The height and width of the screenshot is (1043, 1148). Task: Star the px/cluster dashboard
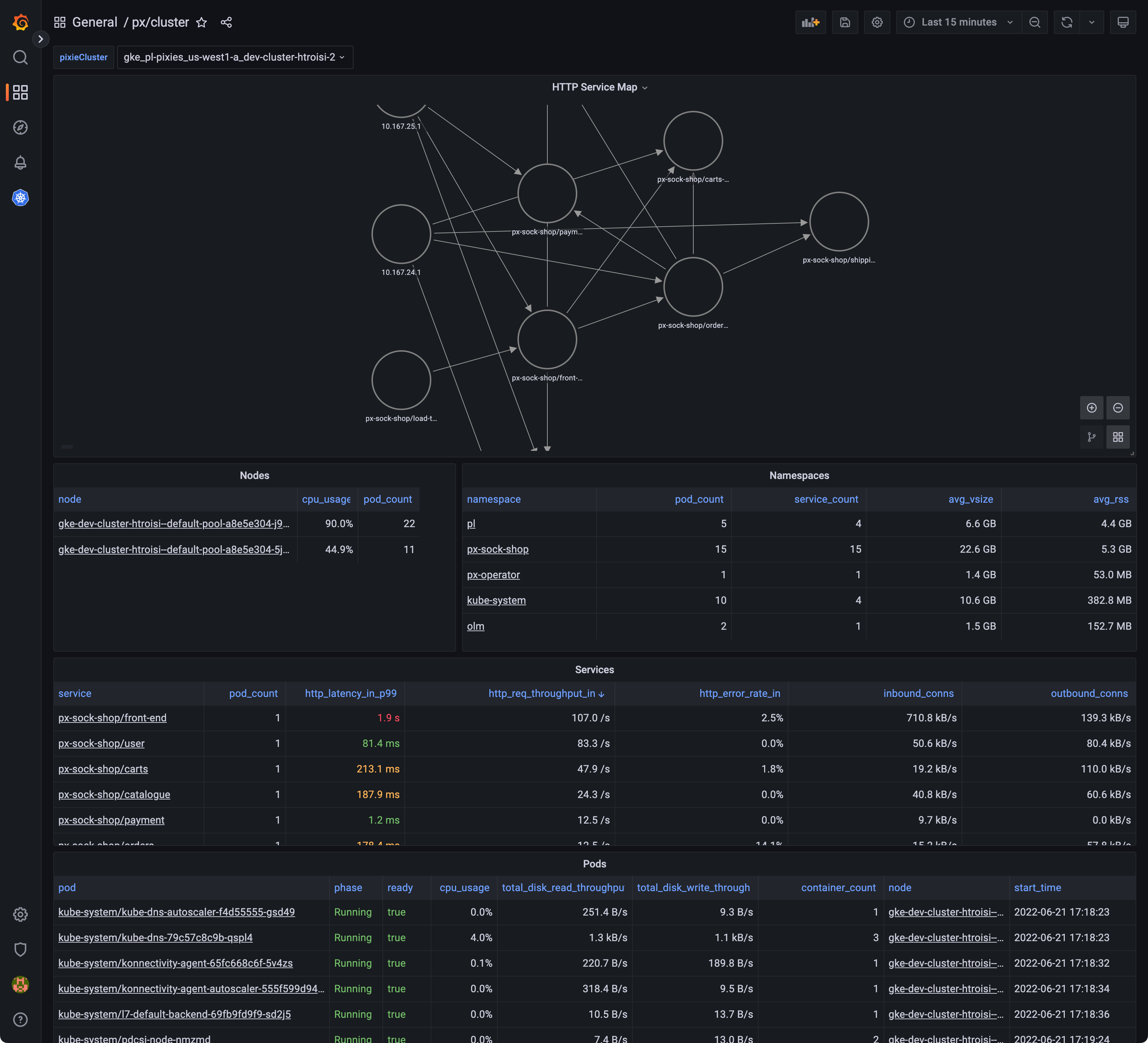coord(201,22)
